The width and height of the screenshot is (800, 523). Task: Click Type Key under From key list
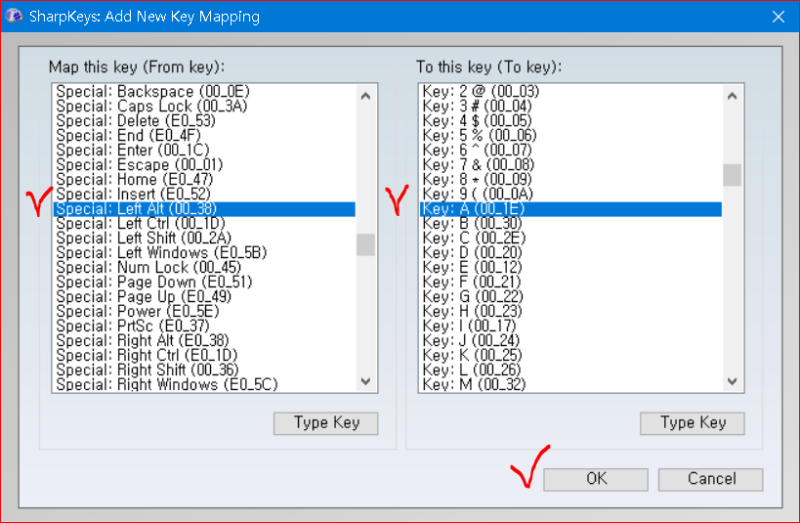click(x=326, y=423)
